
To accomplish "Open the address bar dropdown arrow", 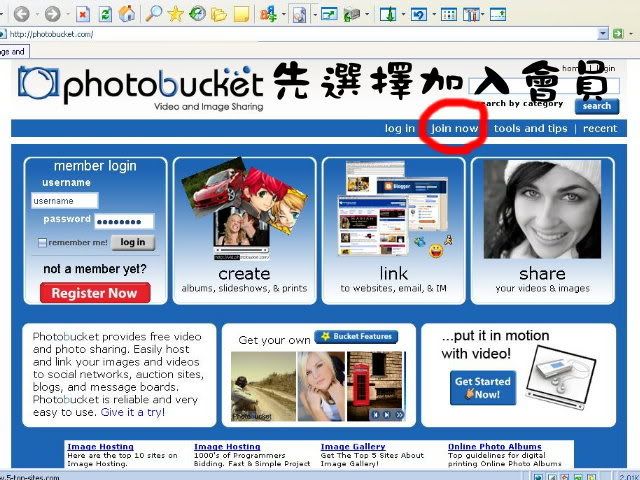I will [x=603, y=33].
